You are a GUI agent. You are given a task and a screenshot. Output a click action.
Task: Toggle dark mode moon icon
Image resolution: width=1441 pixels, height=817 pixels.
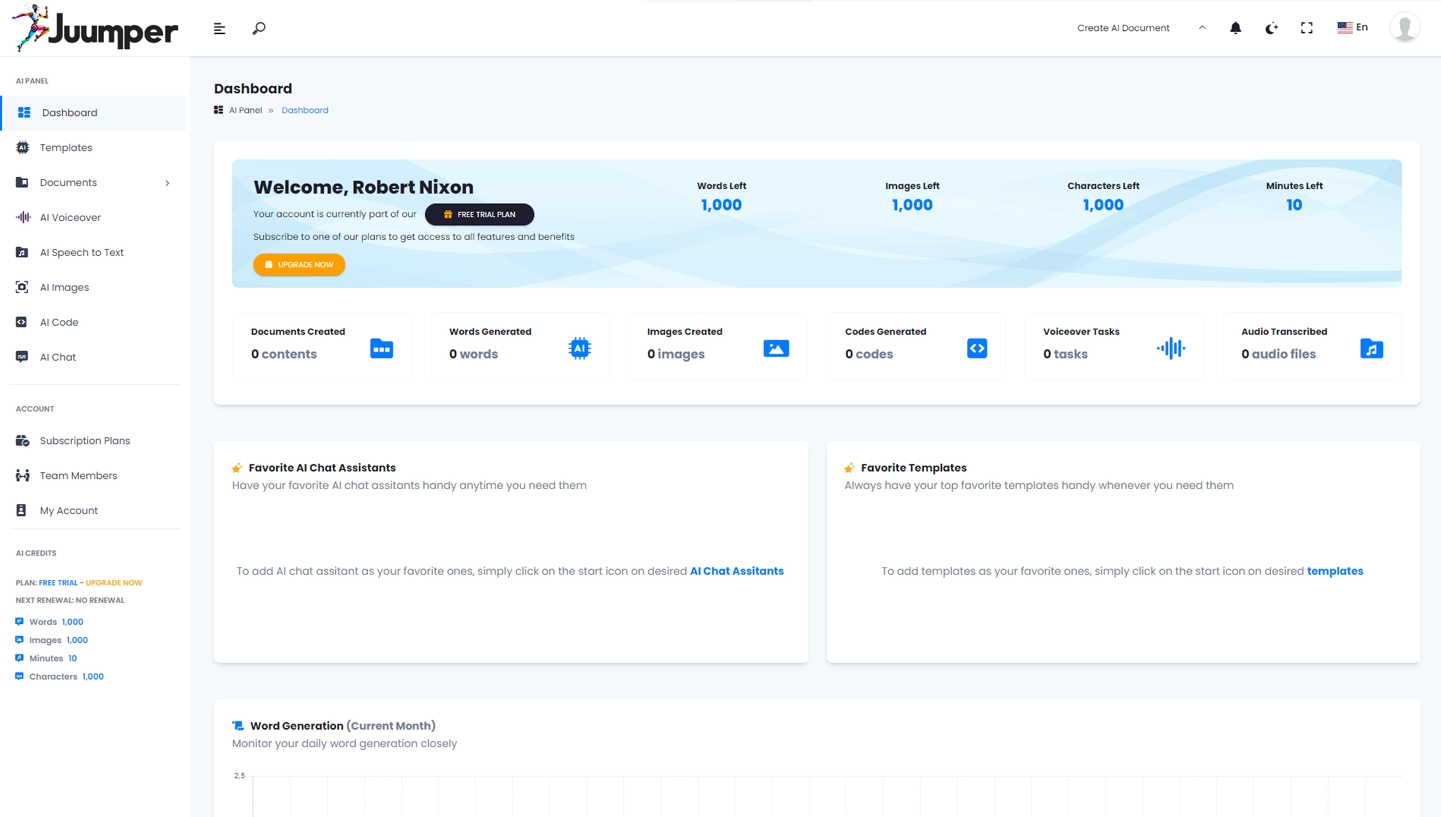click(x=1271, y=28)
